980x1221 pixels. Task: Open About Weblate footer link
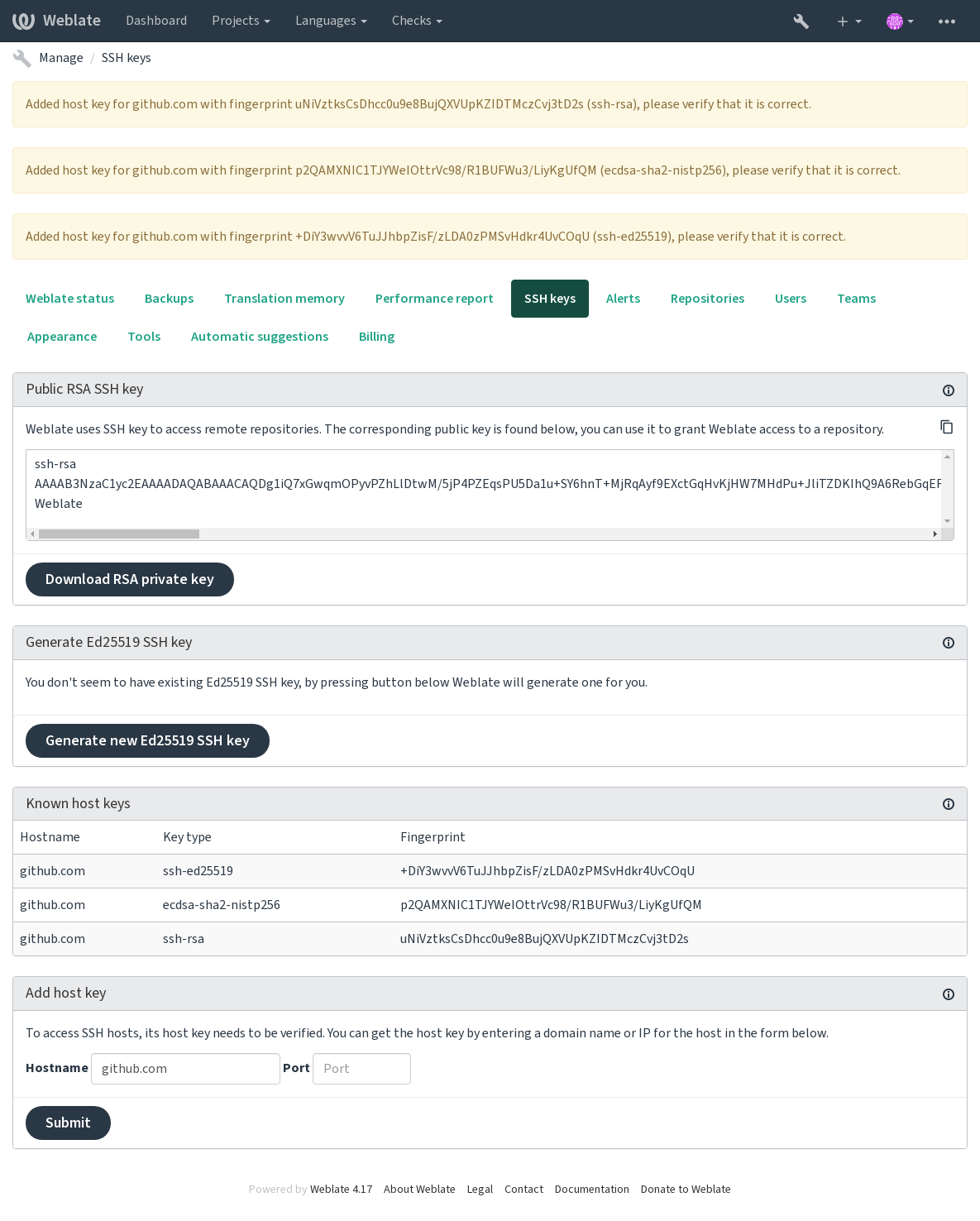click(419, 1190)
